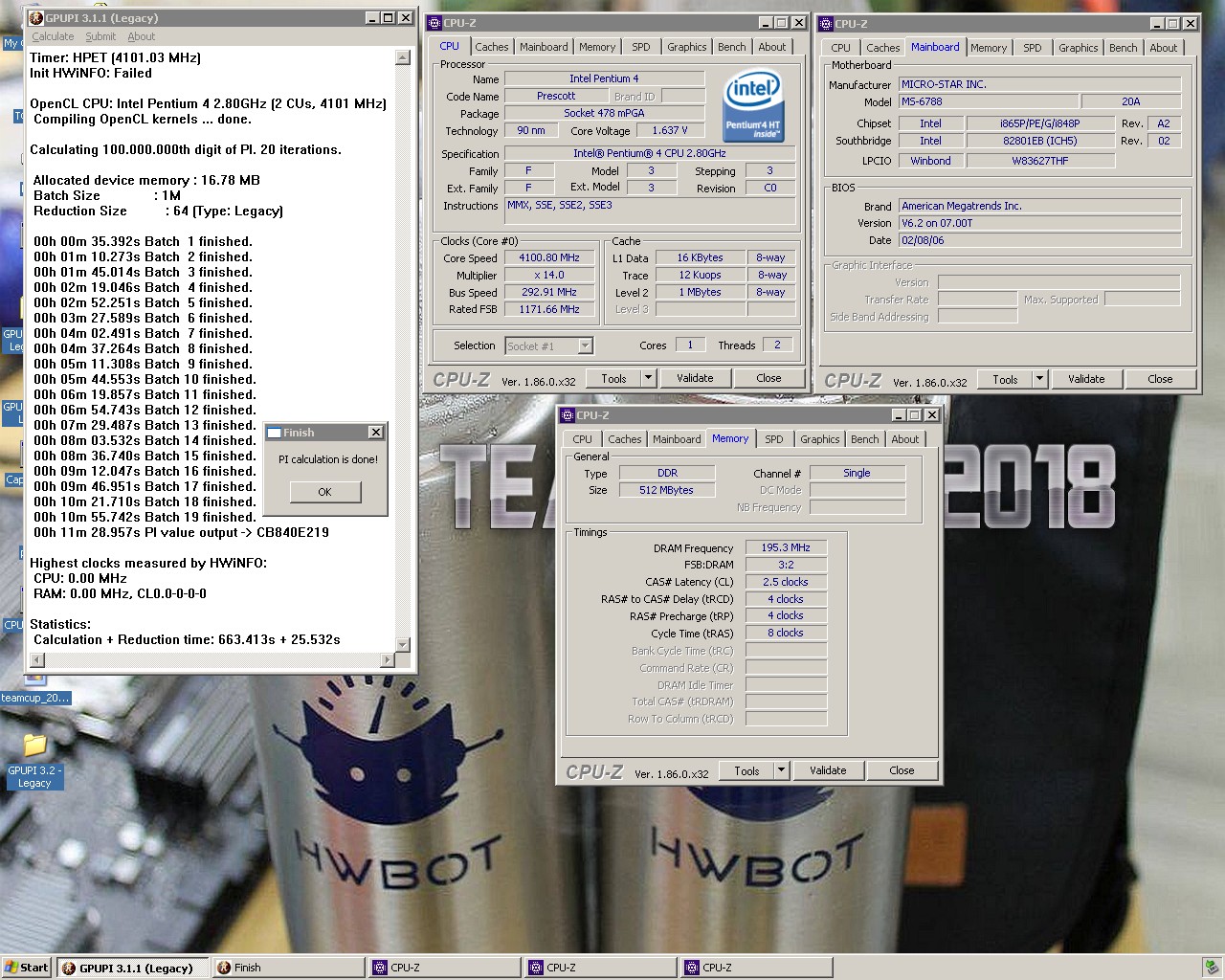Screen dimensions: 1225x980
Task: Open the About menu in GPUPI
Action: (x=142, y=36)
